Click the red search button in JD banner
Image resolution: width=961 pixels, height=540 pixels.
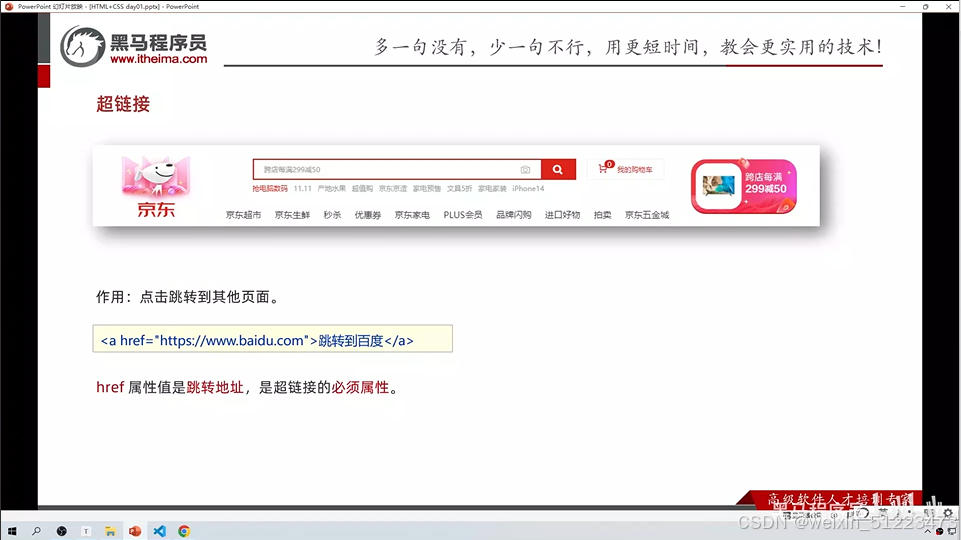pos(558,169)
